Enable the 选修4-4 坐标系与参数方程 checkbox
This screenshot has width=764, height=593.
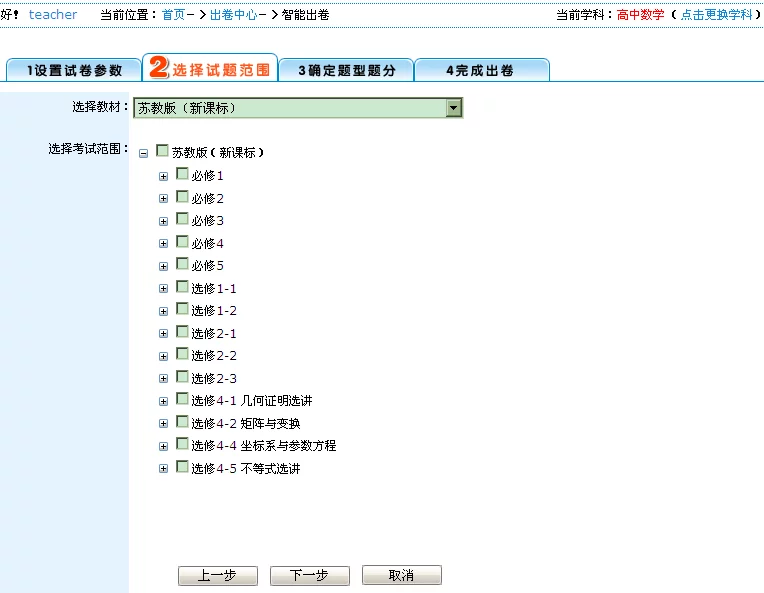click(x=182, y=443)
